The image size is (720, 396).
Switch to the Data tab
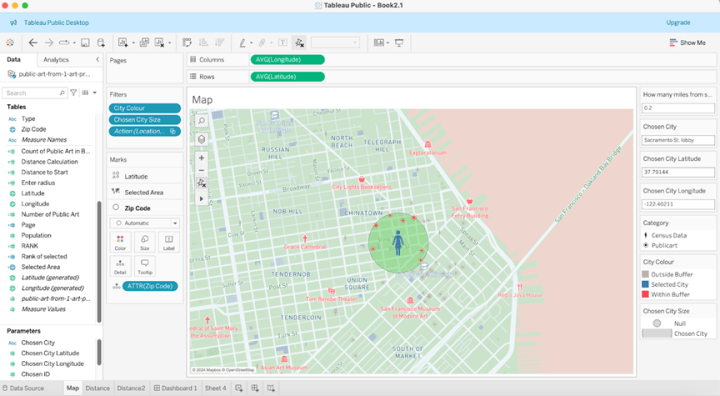pos(14,59)
